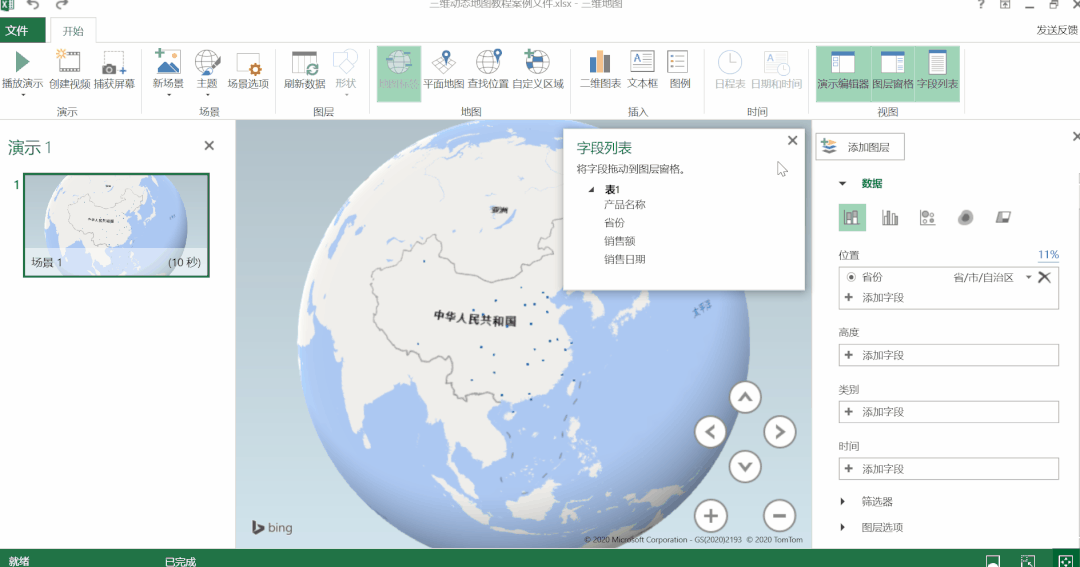The width and height of the screenshot is (1080, 567).
Task: Toggle the 演示编辑器 tour editor pane
Action: [843, 74]
